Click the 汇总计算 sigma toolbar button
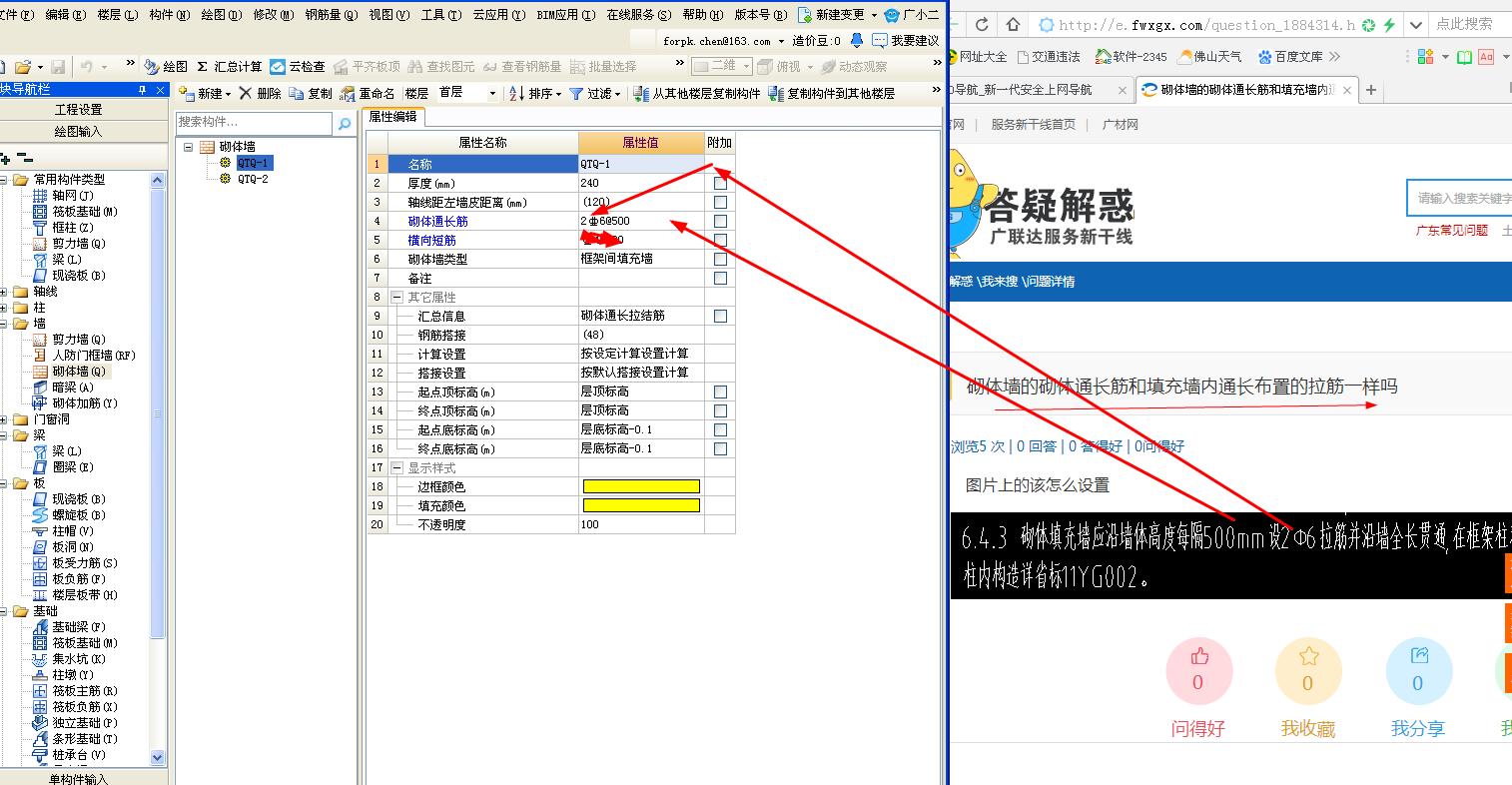The height and width of the screenshot is (785, 1512). [x=229, y=66]
